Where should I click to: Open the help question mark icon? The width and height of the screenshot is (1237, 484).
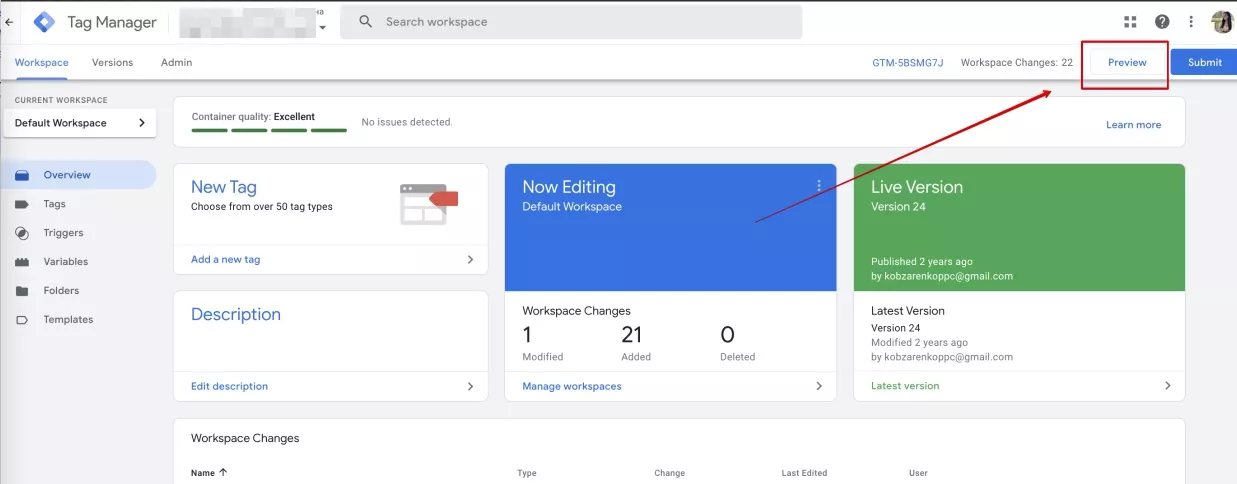point(1162,21)
